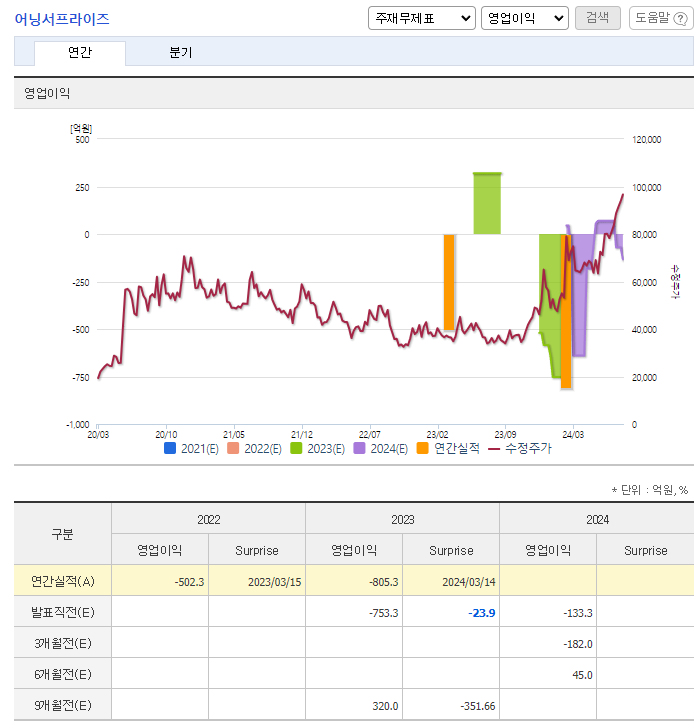
Task: Click the purple 2024(E) bar in chart
Action: [x=579, y=295]
